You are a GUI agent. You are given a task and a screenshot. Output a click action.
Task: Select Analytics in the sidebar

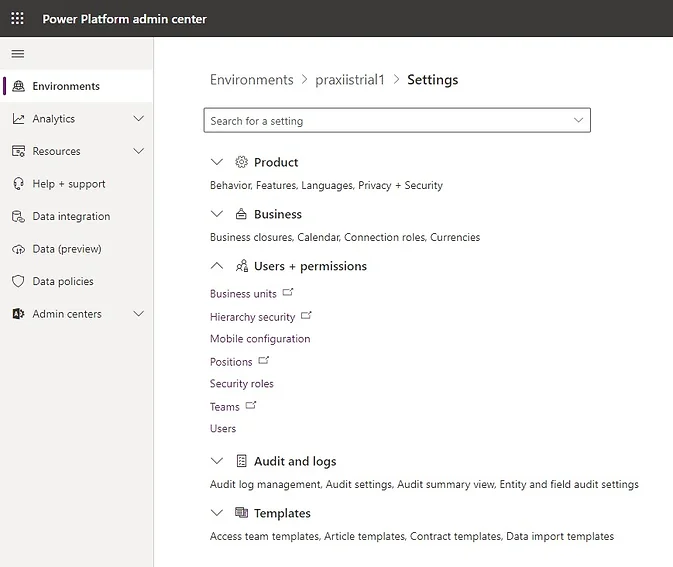pos(76,118)
